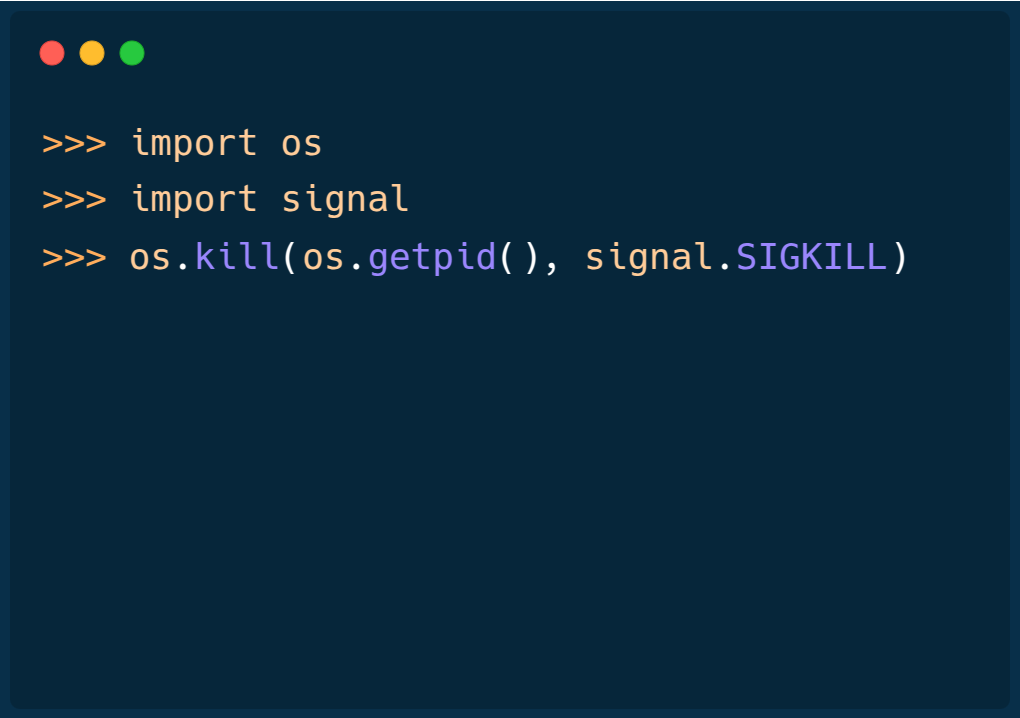The image size is (1020, 718).
Task: Click the 'os' right before '.kill'
Action: tap(150, 258)
